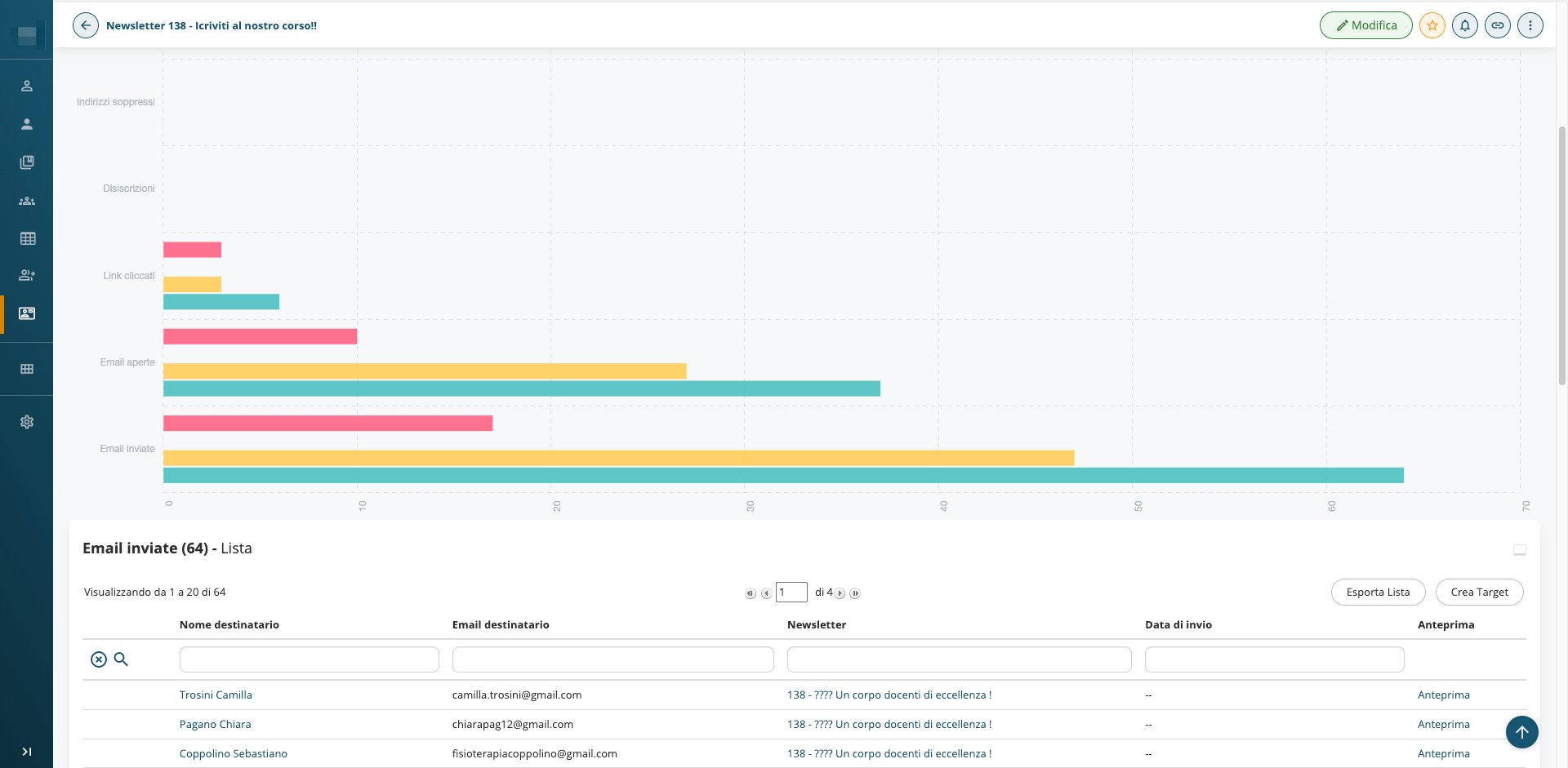Image resolution: width=1568 pixels, height=768 pixels.
Task: Copy link with chain icon
Action: [1498, 25]
